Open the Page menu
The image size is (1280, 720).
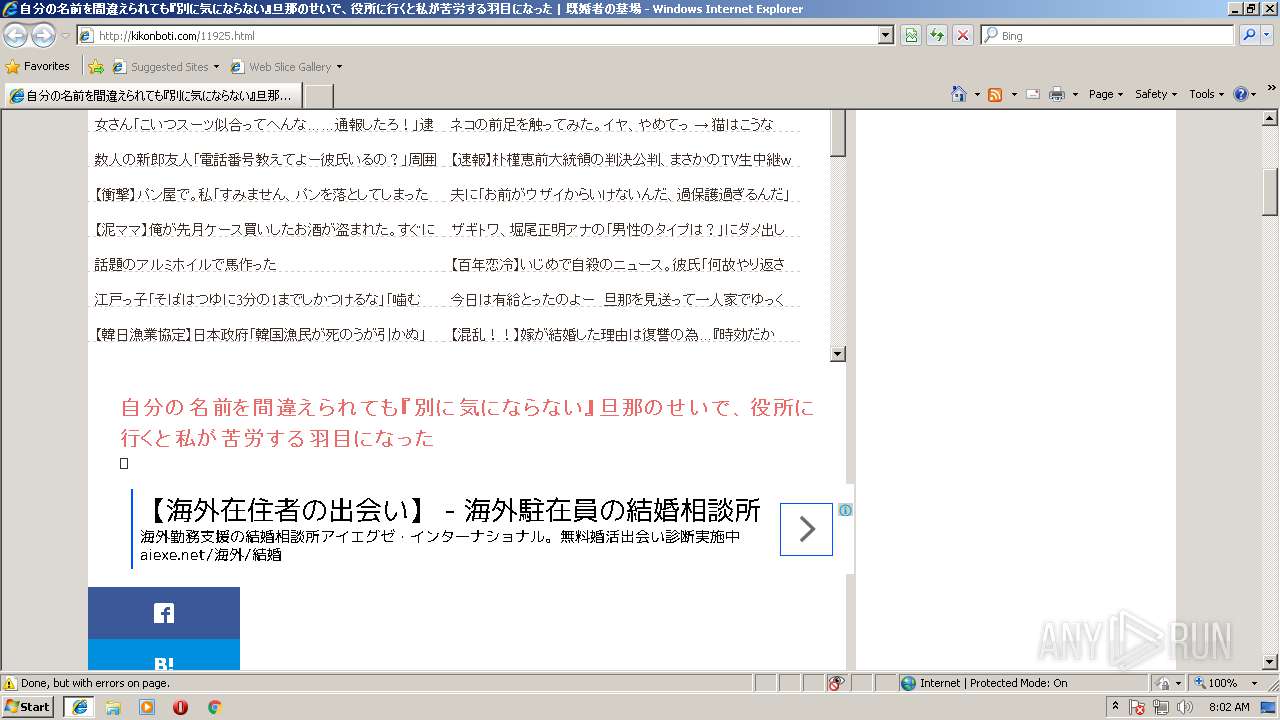(1105, 94)
